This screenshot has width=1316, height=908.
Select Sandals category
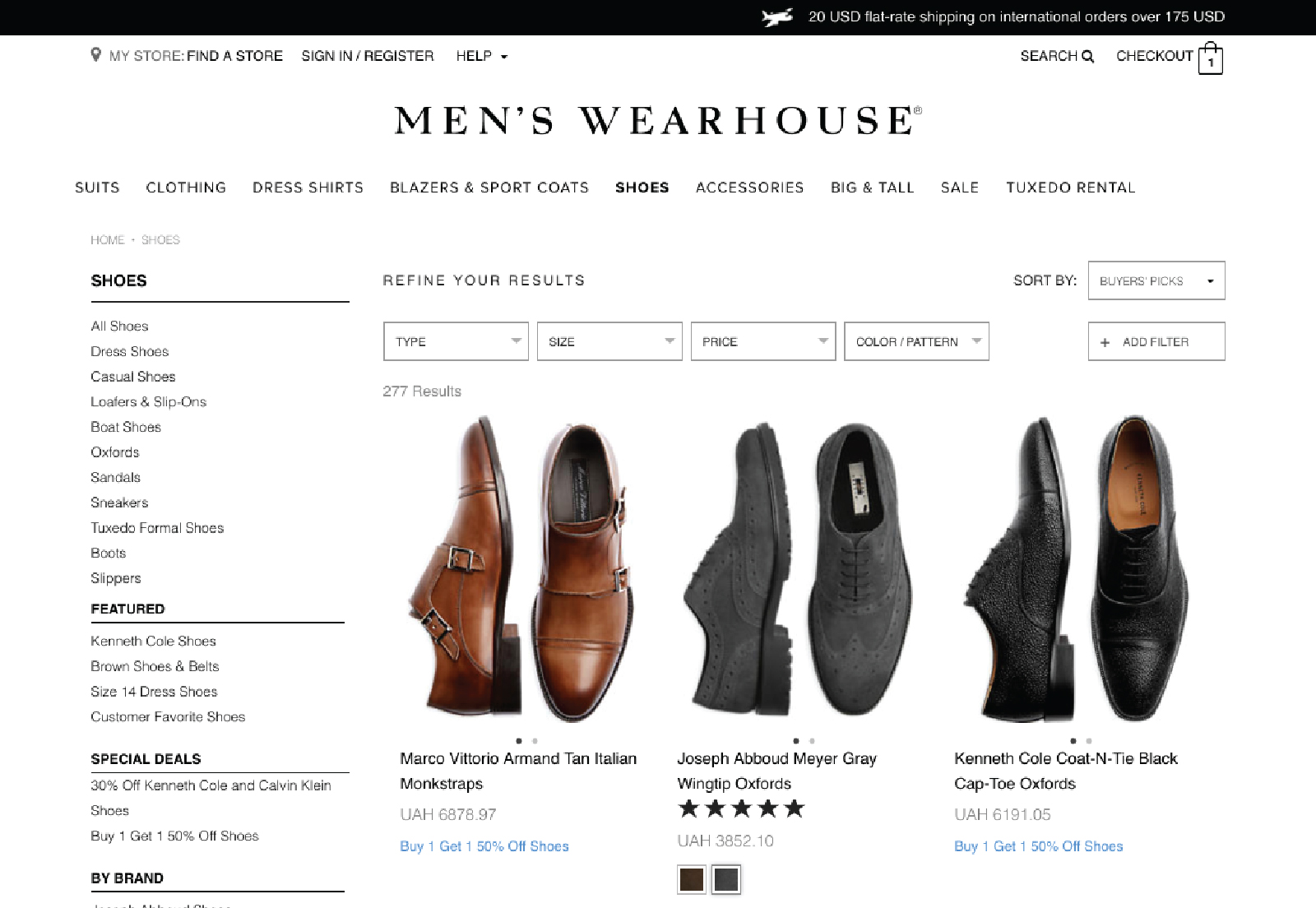click(x=116, y=478)
